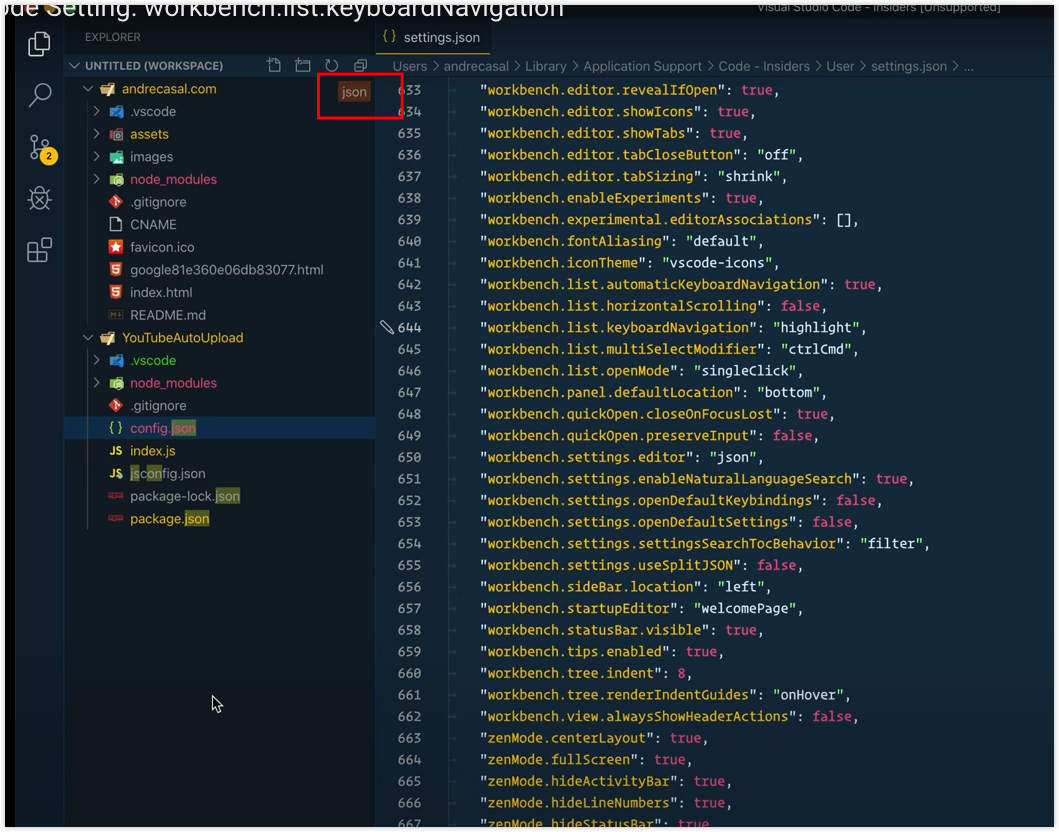Click Users in the breadcrumb path
Viewport: 1059px width, 832px height.
pyautogui.click(x=409, y=66)
